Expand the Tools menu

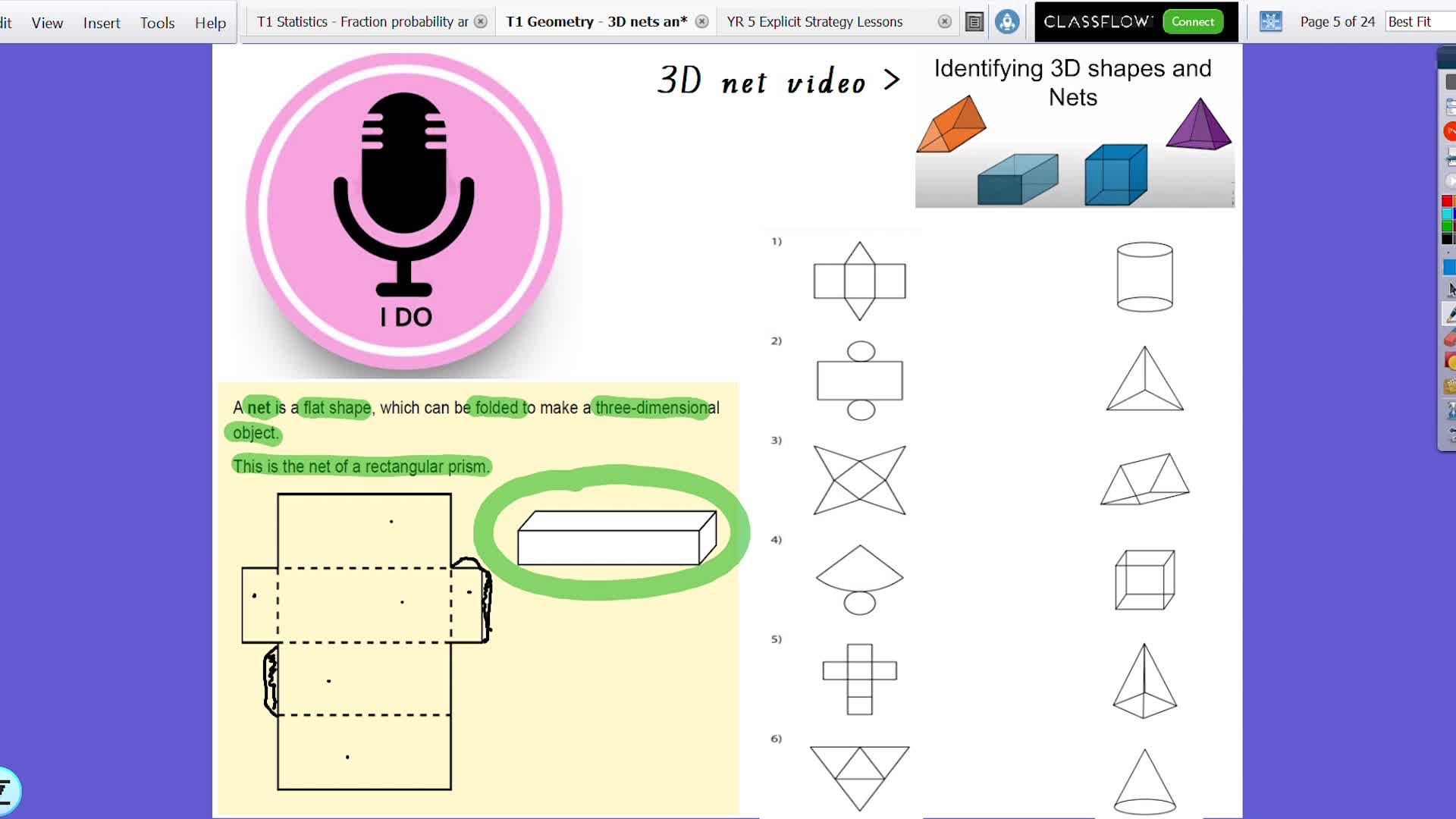(x=157, y=23)
